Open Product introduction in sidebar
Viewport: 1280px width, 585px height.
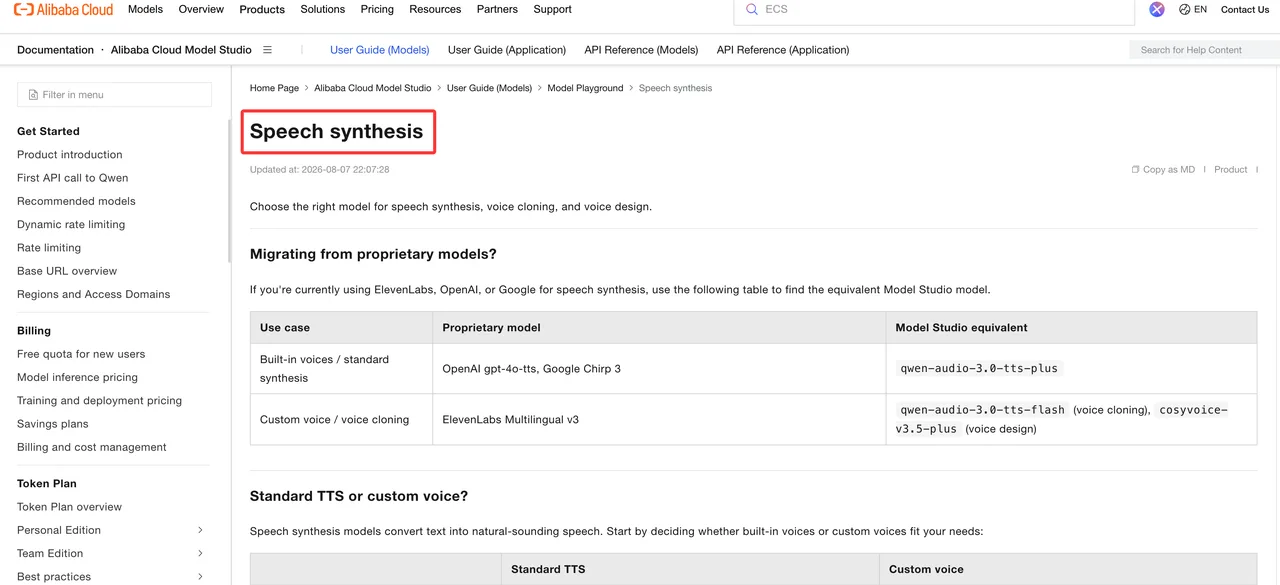pos(70,155)
